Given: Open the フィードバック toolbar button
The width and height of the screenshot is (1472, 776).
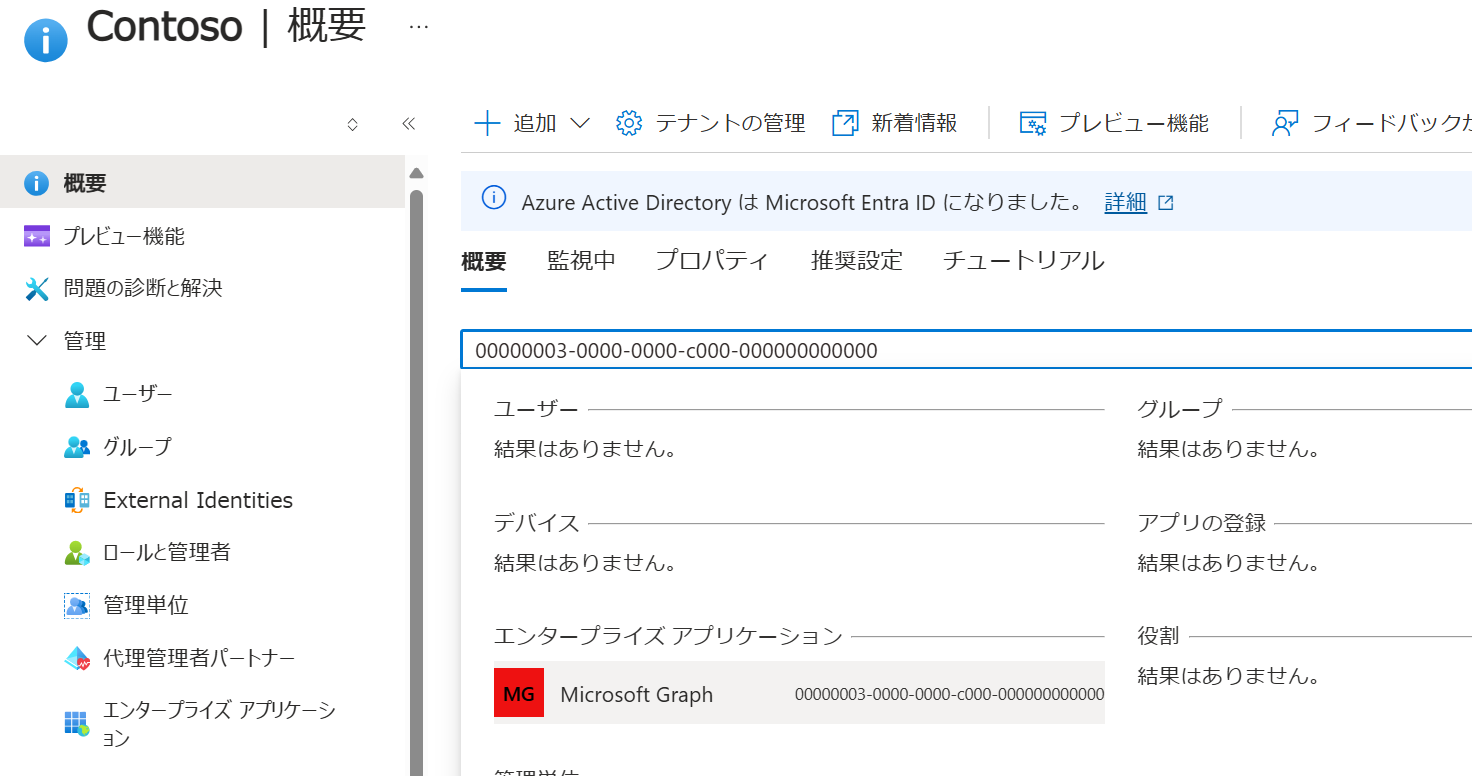Looking at the screenshot, I should [1371, 123].
